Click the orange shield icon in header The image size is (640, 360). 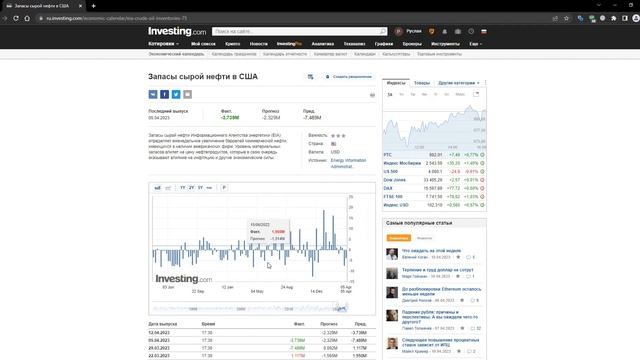(x=431, y=31)
